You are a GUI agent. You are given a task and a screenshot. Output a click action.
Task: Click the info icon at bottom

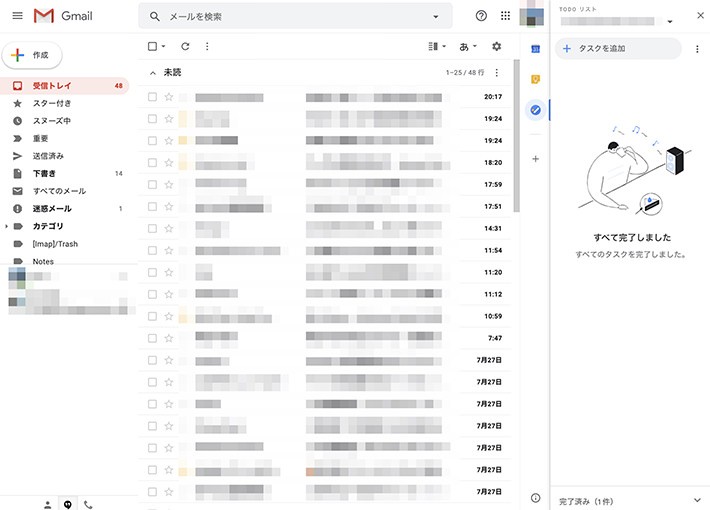[x=535, y=498]
